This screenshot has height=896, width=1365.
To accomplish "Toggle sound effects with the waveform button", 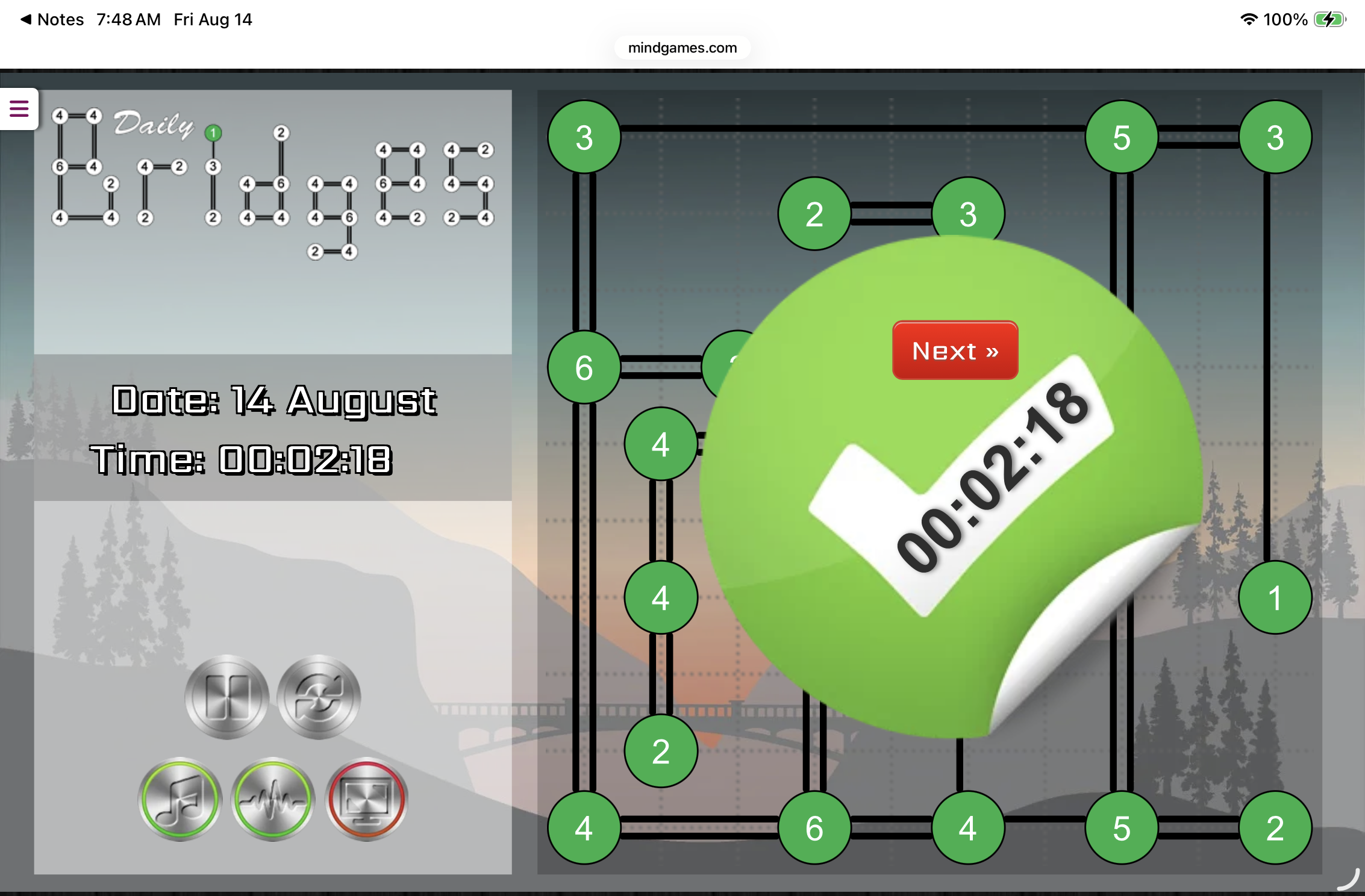I will pyautogui.click(x=273, y=799).
